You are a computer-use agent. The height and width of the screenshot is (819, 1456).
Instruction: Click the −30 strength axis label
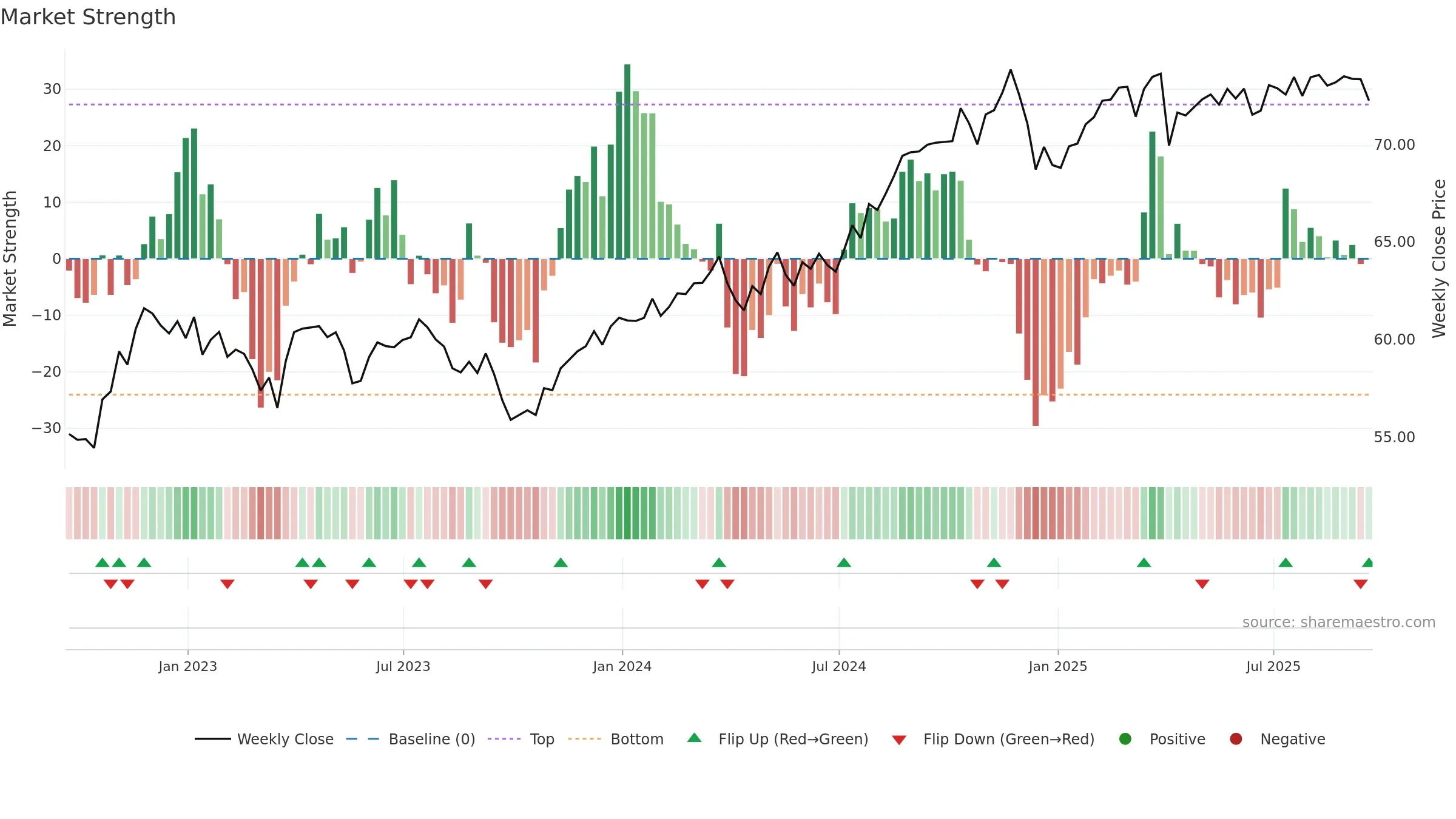[x=46, y=428]
